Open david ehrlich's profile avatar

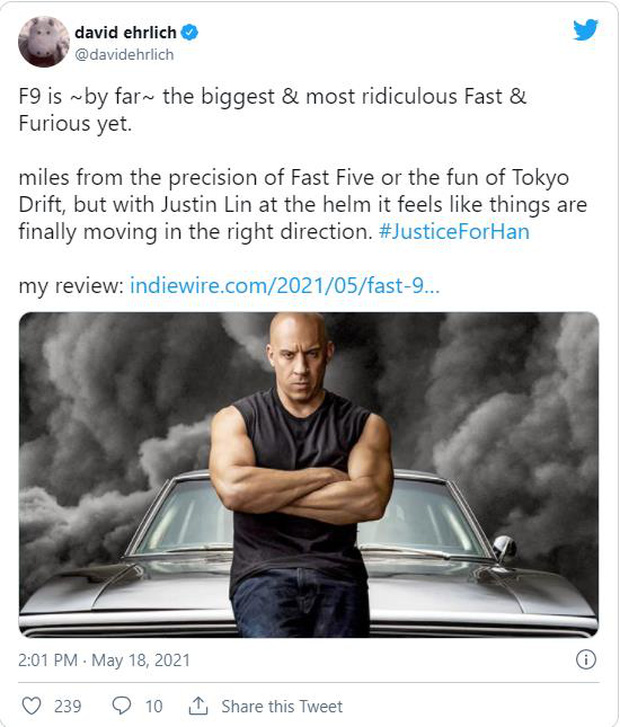pyautogui.click(x=44, y=42)
